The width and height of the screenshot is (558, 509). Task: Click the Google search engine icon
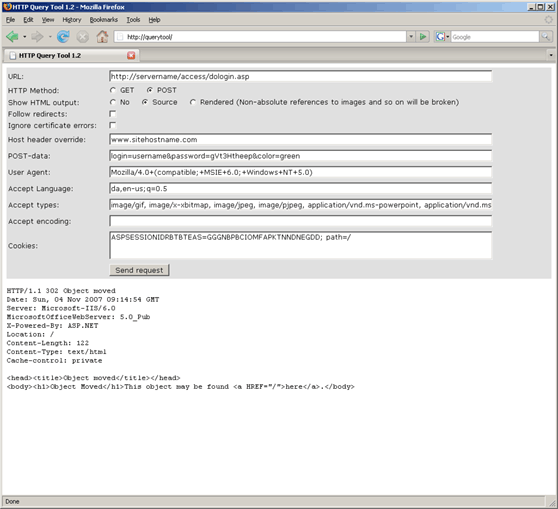click(440, 37)
